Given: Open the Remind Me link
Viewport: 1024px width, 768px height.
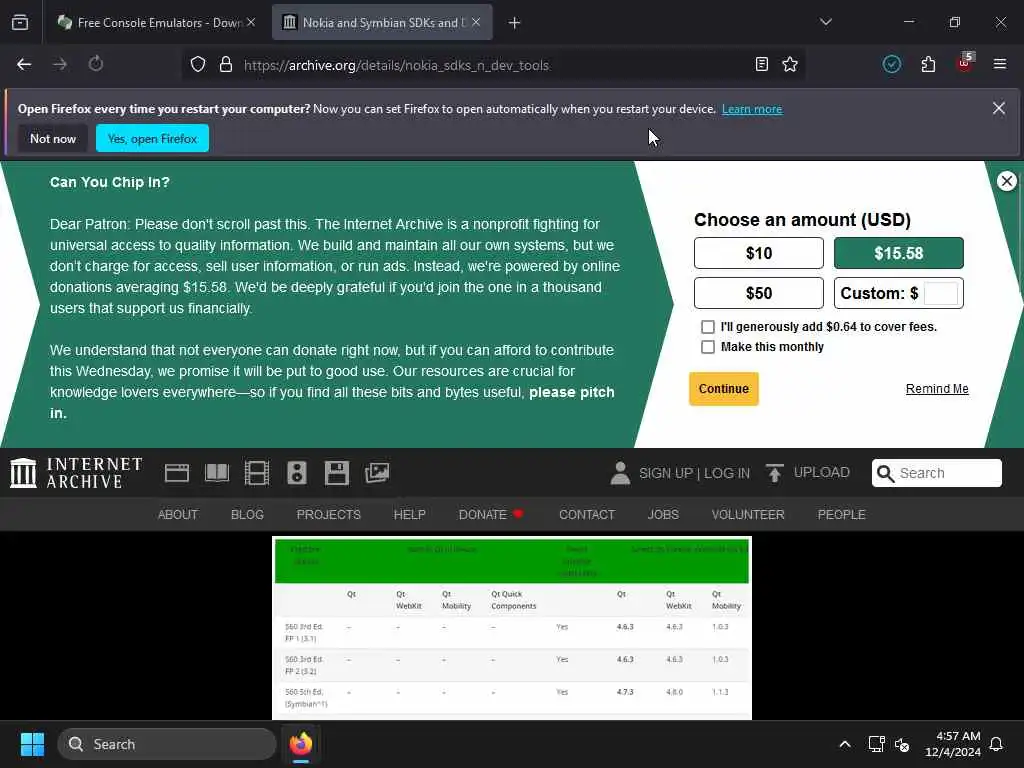Looking at the screenshot, I should point(937,389).
